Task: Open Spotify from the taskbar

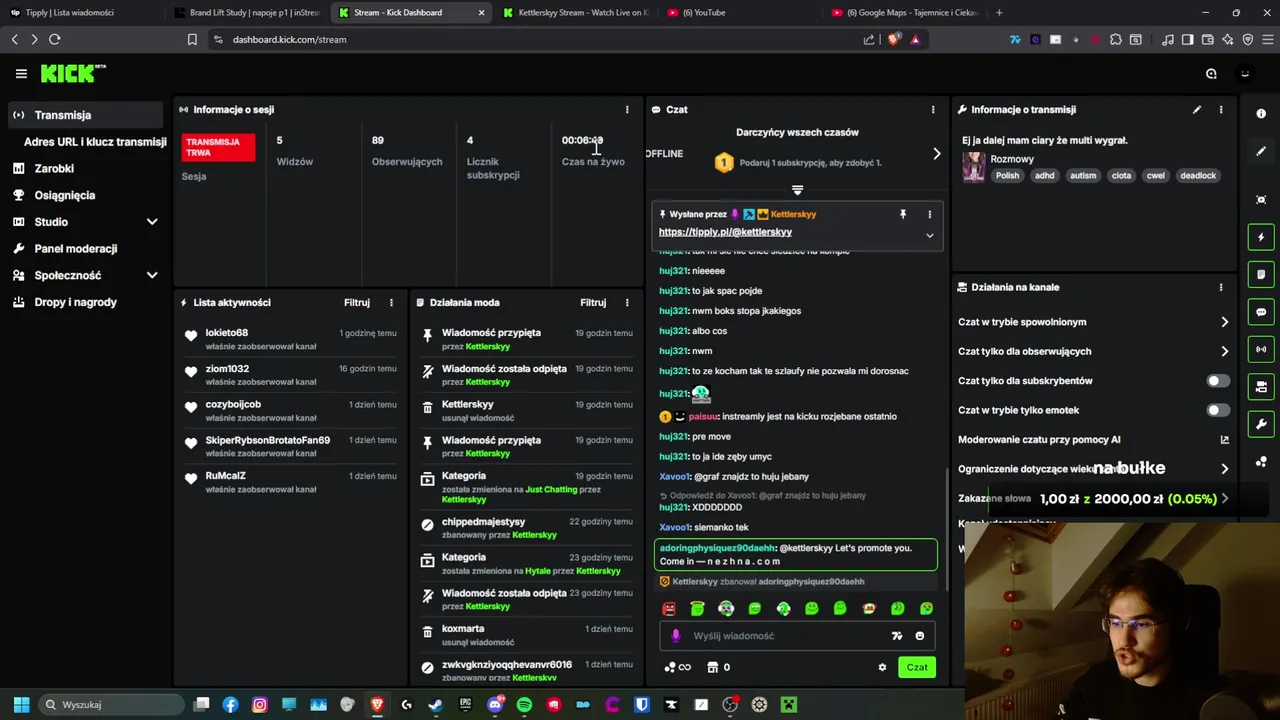Action: pyautogui.click(x=524, y=705)
